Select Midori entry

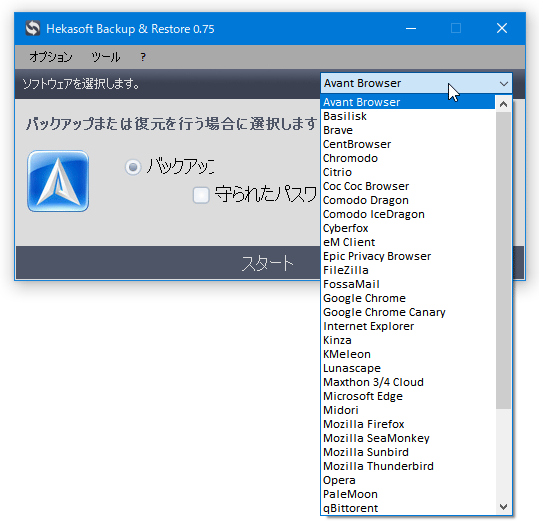408,410
